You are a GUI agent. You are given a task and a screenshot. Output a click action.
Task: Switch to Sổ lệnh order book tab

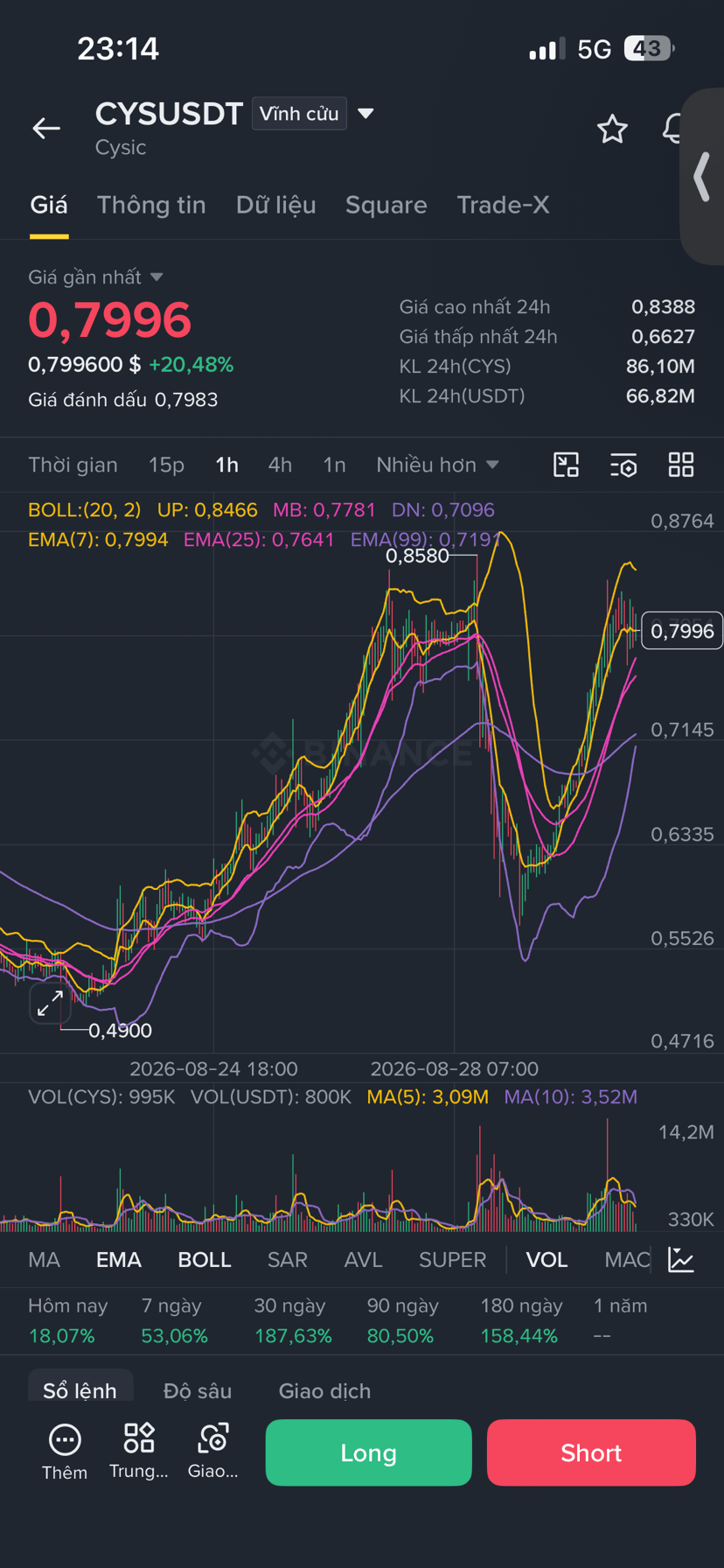coord(80,1390)
